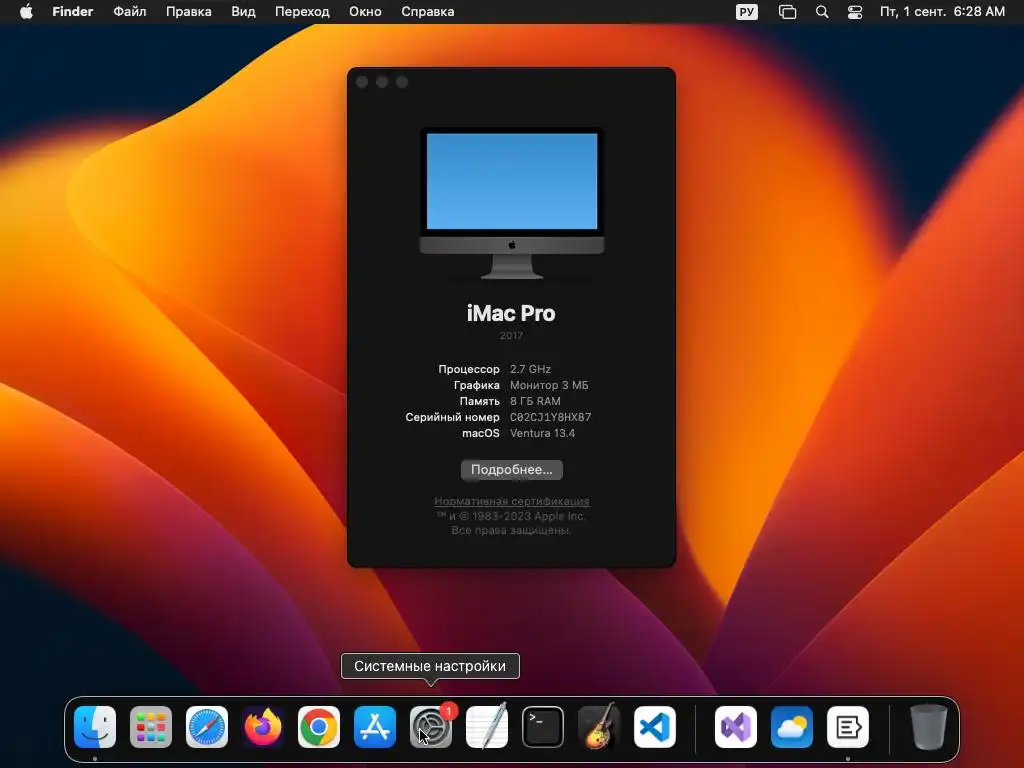Viewport: 1024px width, 768px height.
Task: Open the Переход menu
Action: pyautogui.click(x=302, y=12)
